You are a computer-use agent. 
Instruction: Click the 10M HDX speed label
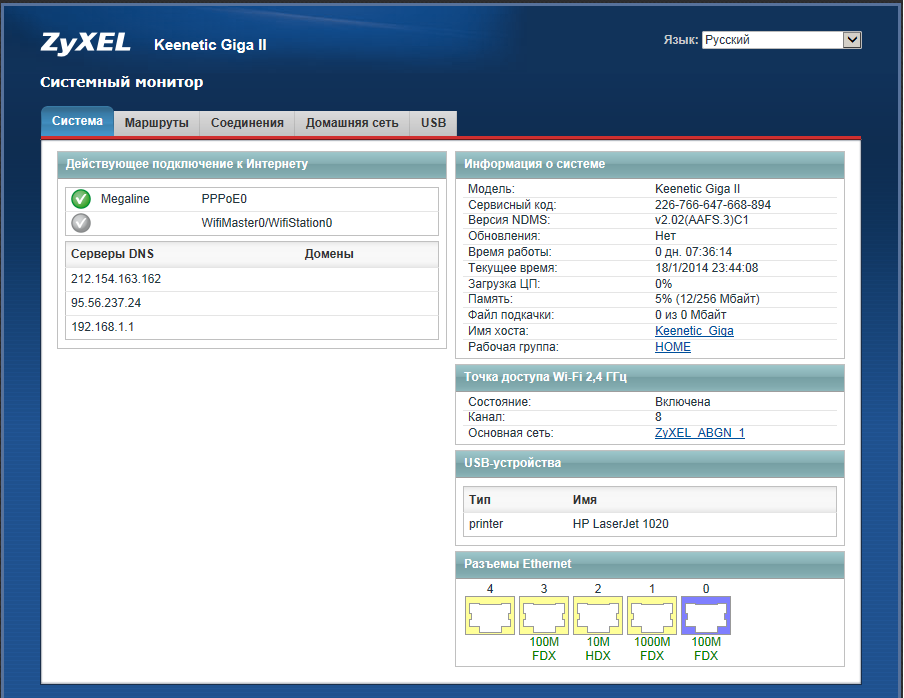pos(598,649)
